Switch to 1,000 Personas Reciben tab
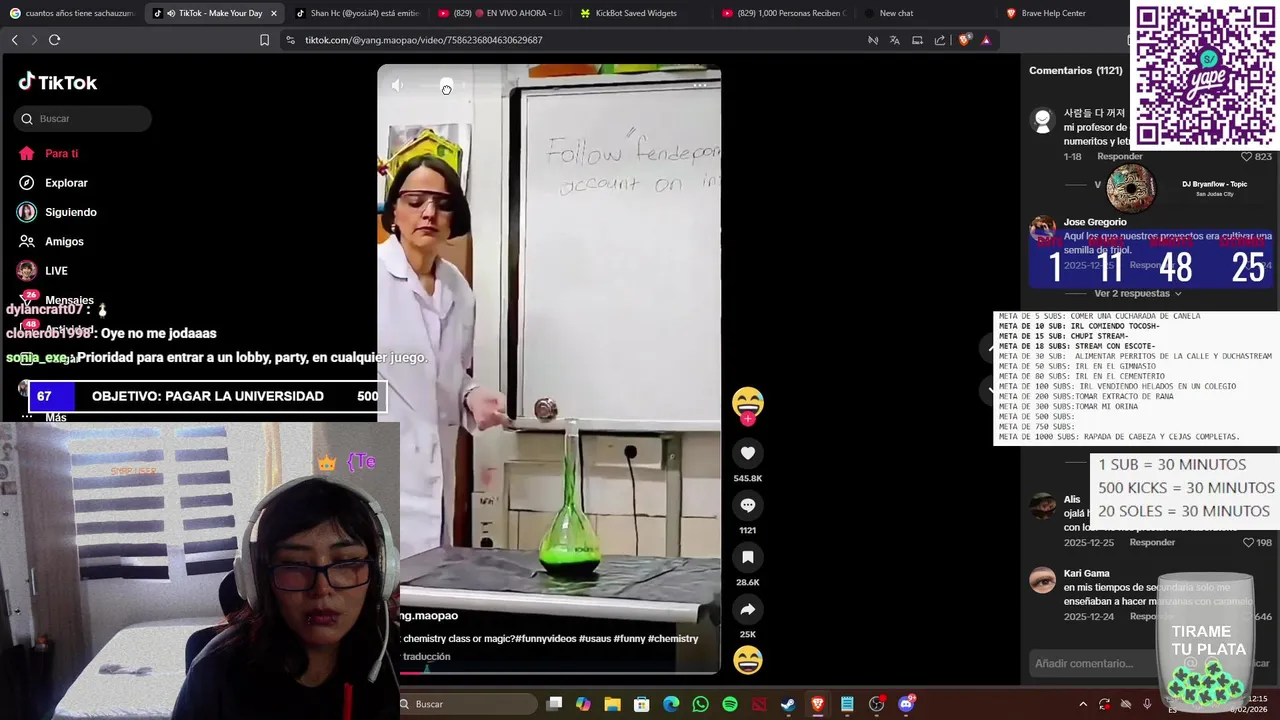1280x720 pixels. 786,13
